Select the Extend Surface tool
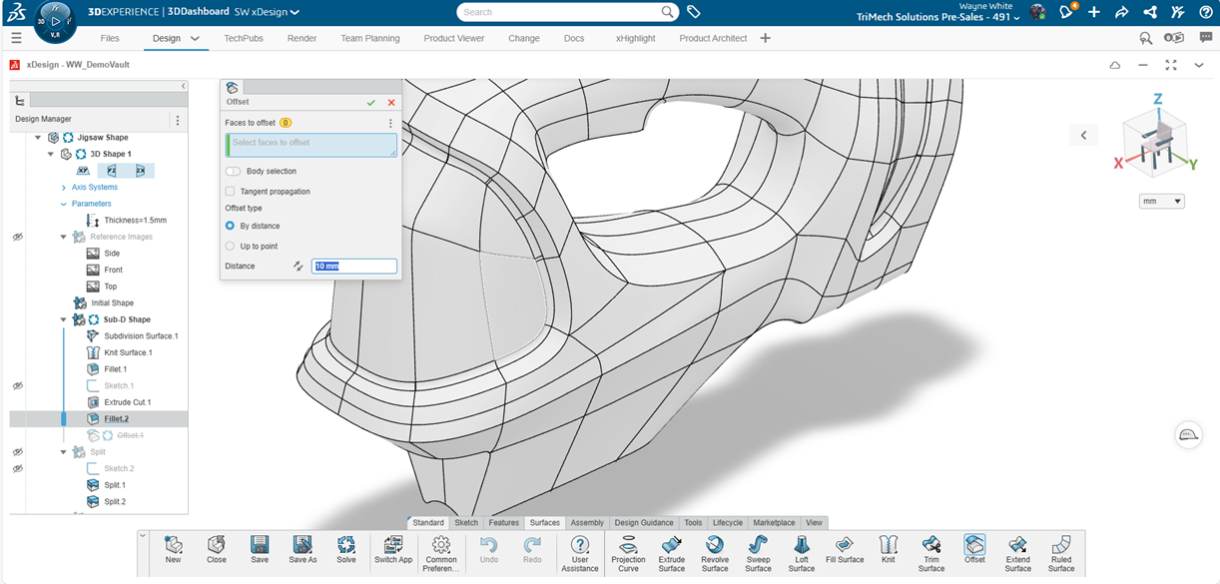1220x584 pixels. pyautogui.click(x=1018, y=552)
